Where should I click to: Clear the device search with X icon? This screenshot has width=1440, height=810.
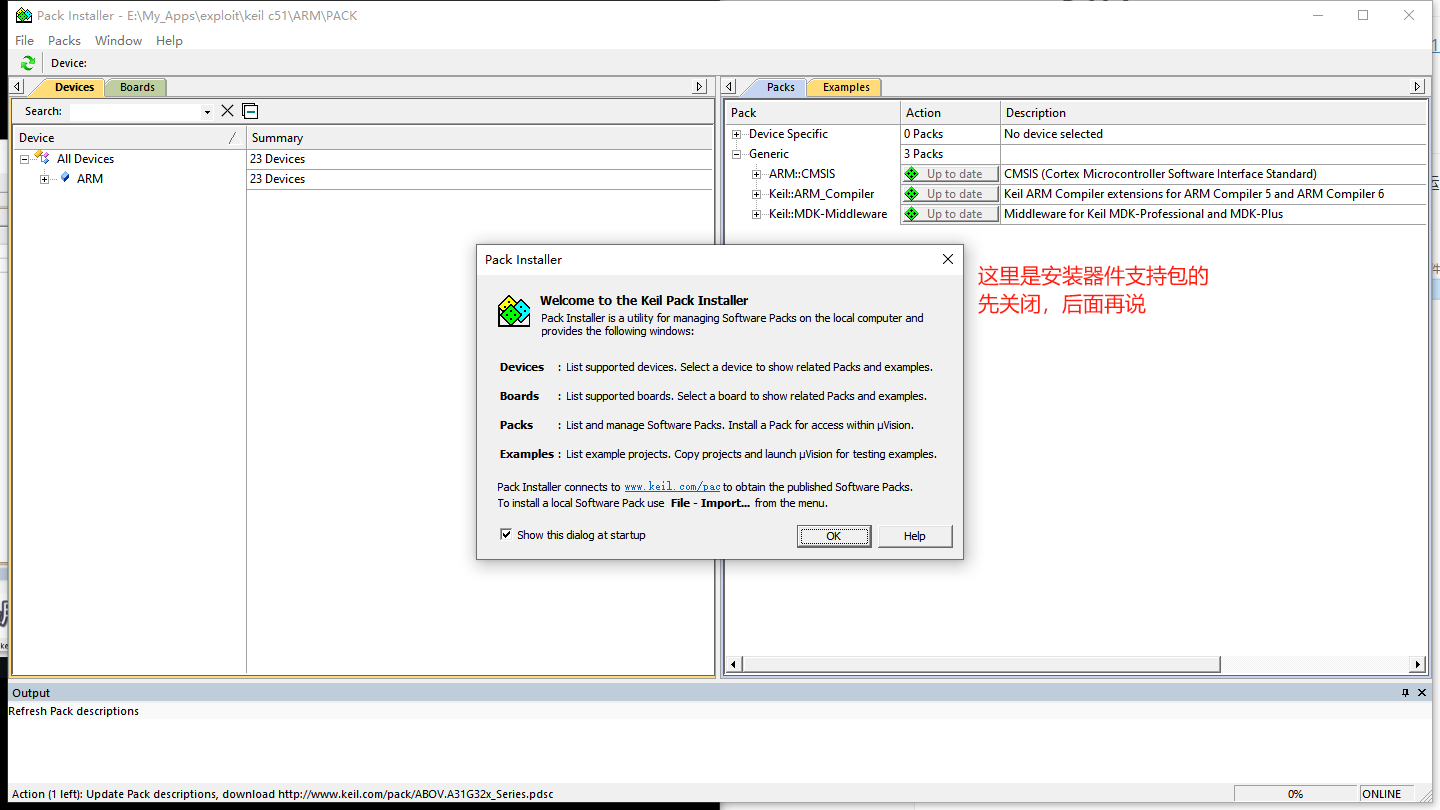pyautogui.click(x=228, y=111)
